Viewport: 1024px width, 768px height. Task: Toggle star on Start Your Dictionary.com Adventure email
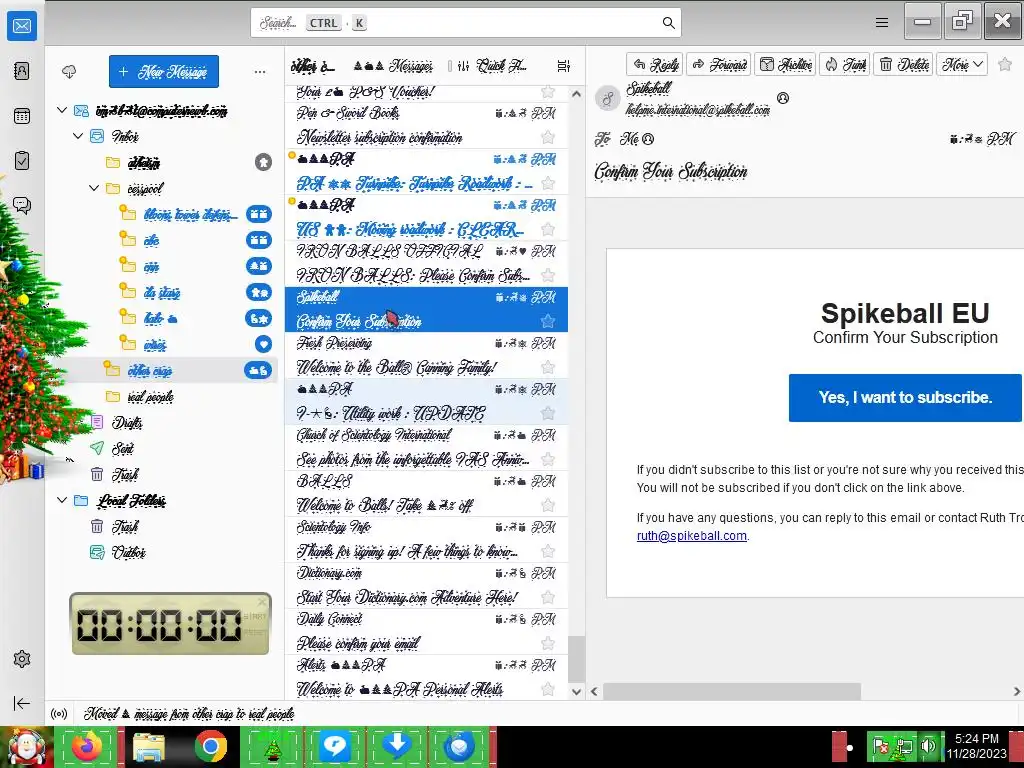pyautogui.click(x=548, y=597)
